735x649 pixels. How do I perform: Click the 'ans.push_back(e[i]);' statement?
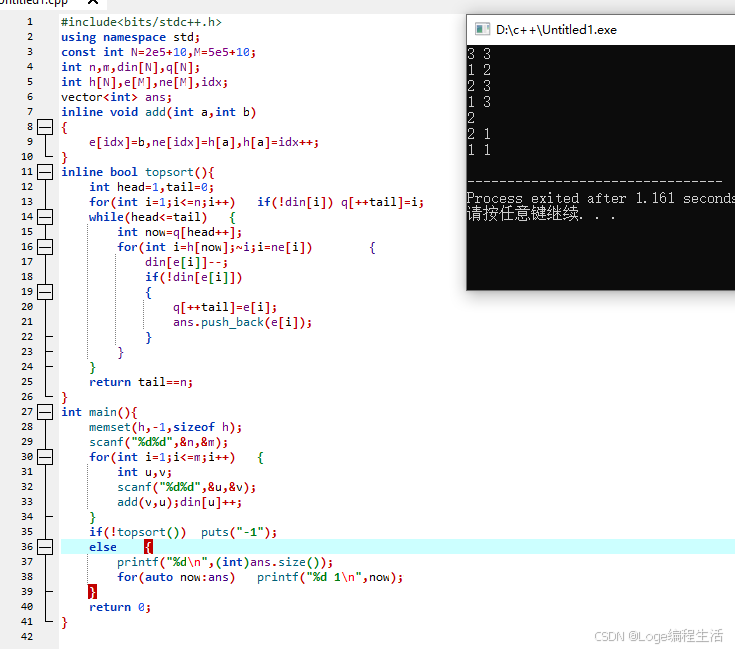242,322
